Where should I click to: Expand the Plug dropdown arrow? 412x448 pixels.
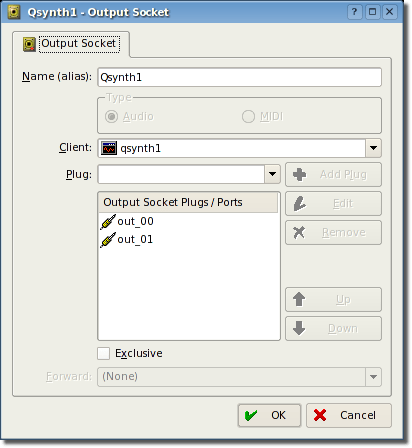tap(272, 174)
